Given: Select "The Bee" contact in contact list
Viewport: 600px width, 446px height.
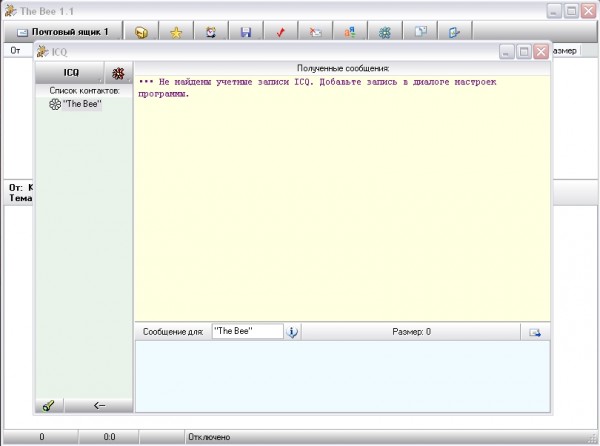Looking at the screenshot, I should click(x=82, y=104).
